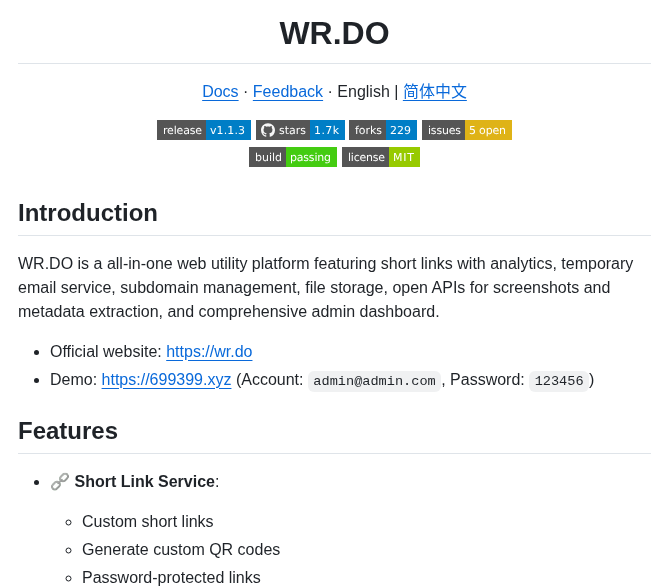Open the Docs link

coord(220,92)
